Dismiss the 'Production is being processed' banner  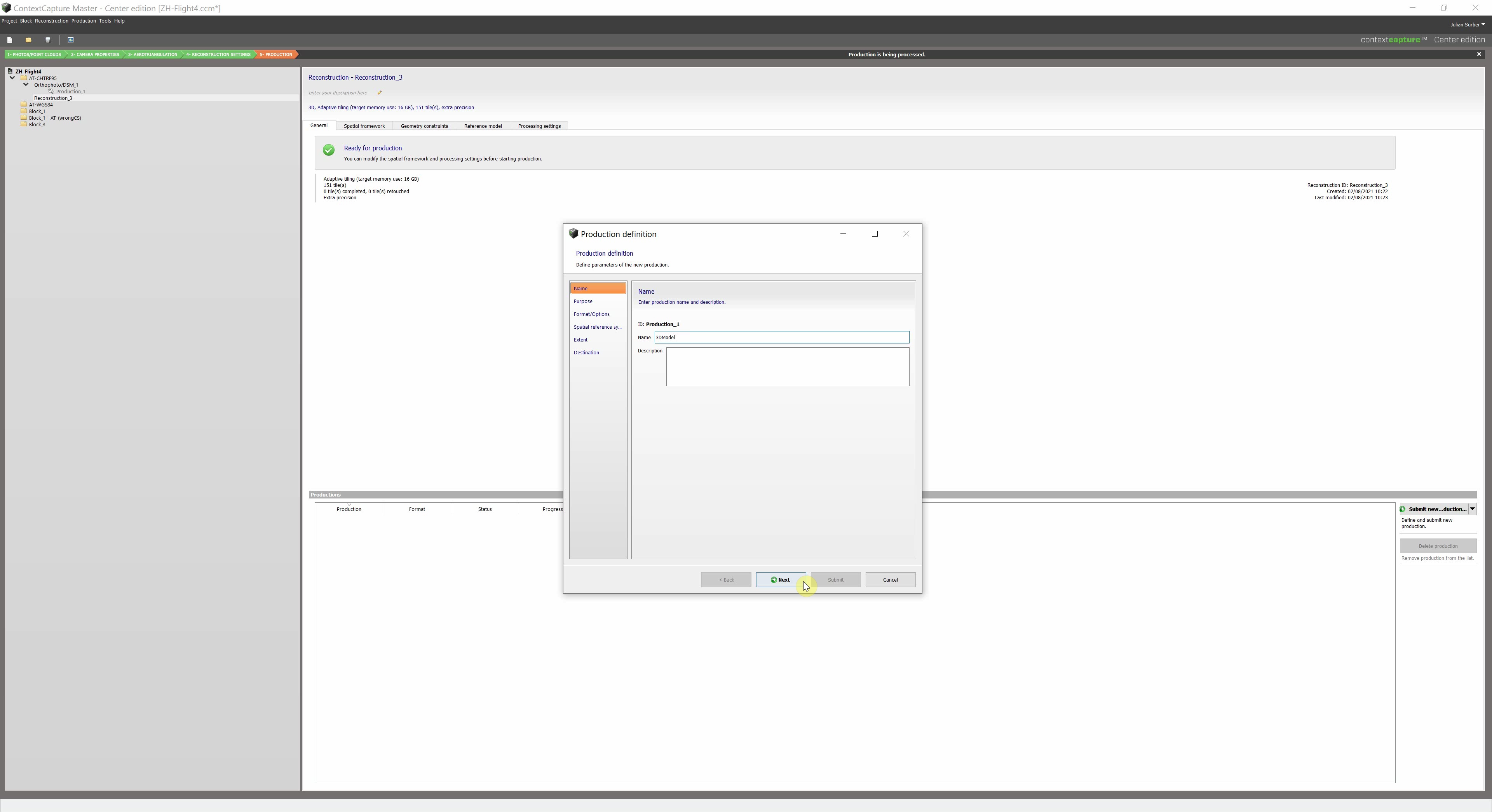pos(1479,54)
